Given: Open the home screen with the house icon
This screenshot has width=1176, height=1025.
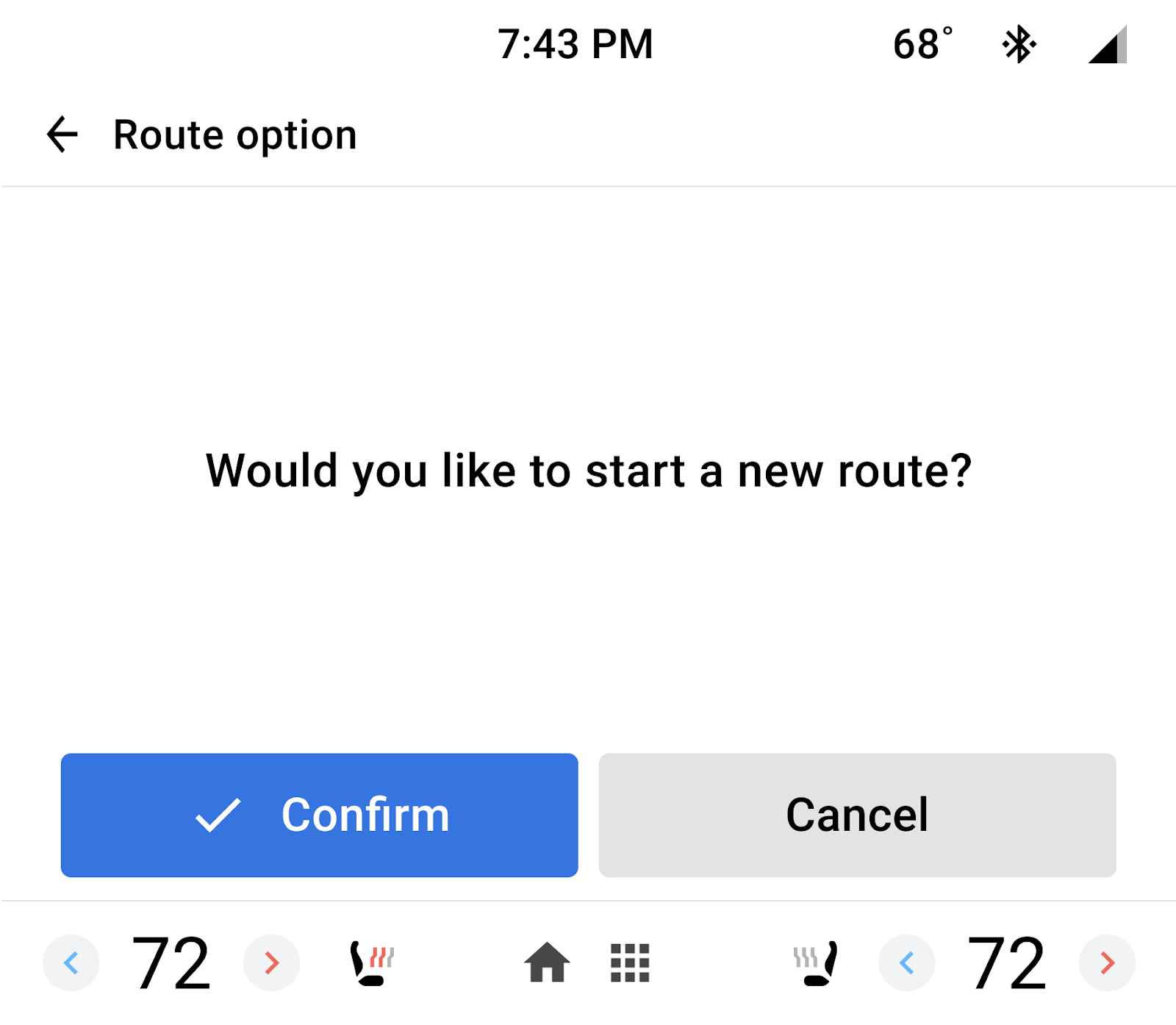Looking at the screenshot, I should (548, 962).
